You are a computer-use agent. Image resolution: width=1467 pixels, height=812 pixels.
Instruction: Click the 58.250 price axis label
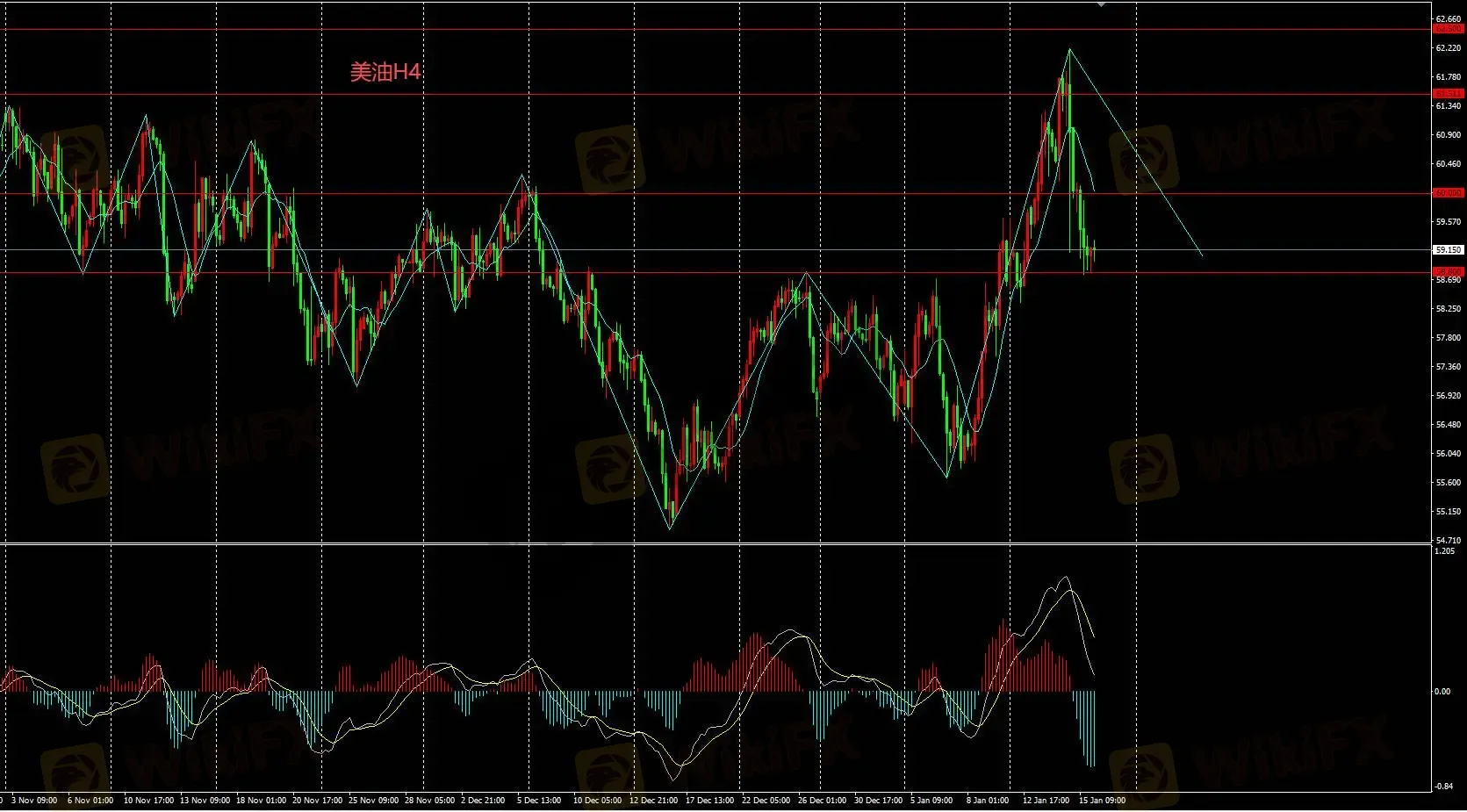[x=1448, y=309]
